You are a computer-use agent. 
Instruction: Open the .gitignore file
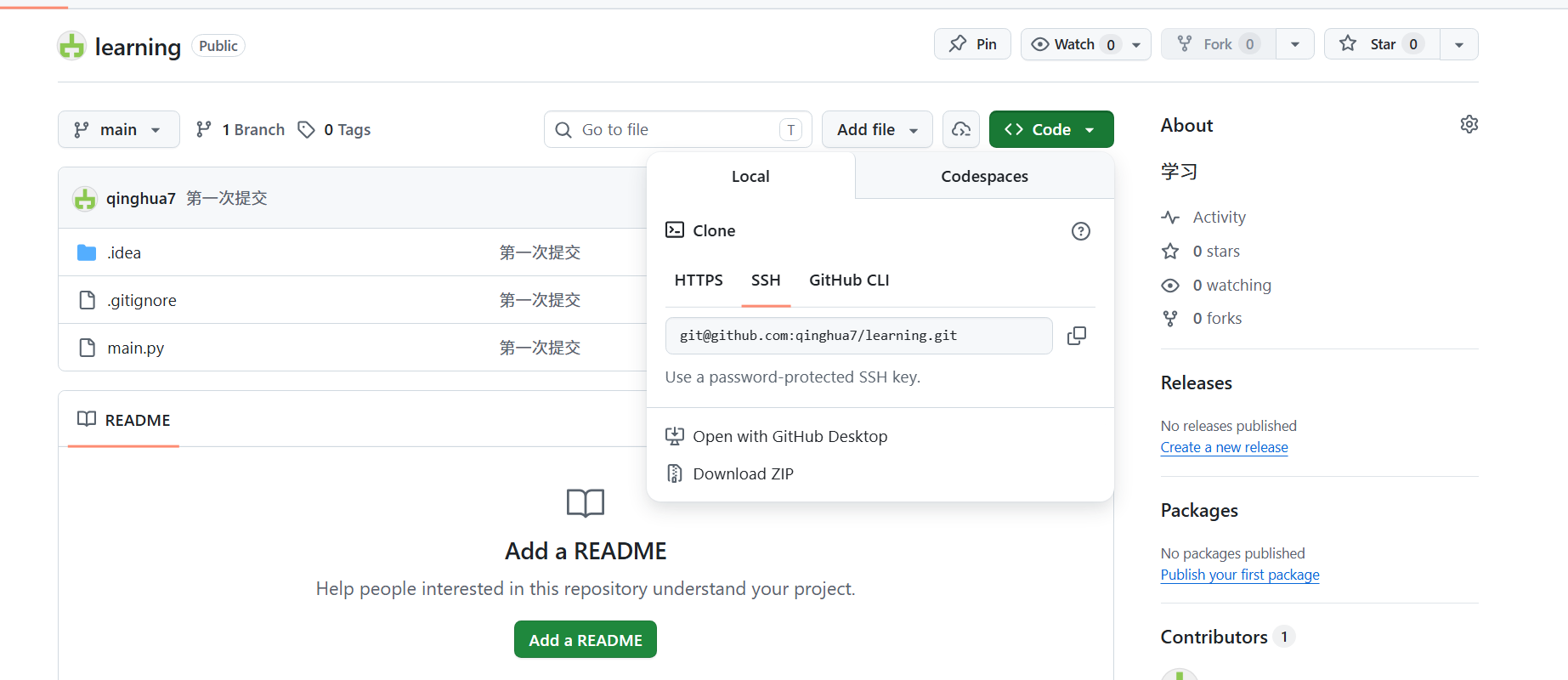[142, 300]
